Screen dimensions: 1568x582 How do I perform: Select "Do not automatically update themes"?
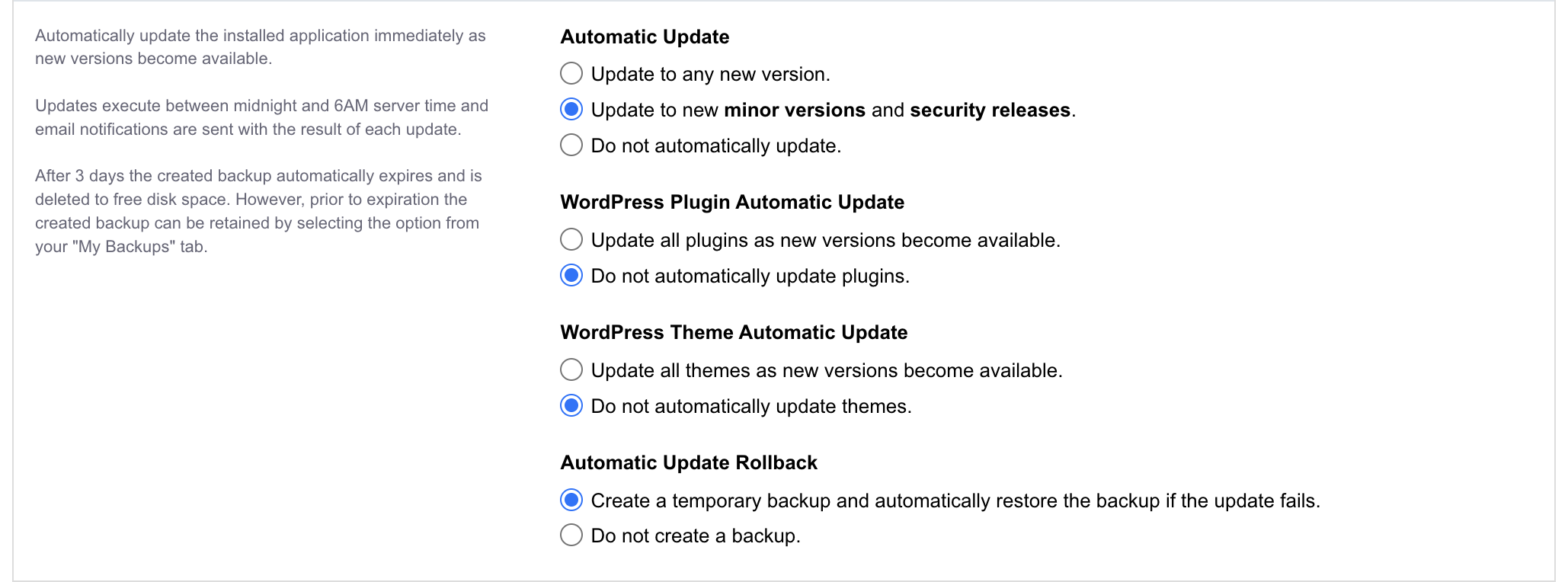(571, 406)
